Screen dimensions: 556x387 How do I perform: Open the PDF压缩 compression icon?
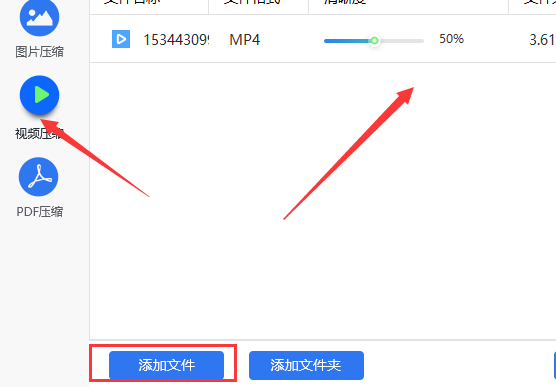38,177
